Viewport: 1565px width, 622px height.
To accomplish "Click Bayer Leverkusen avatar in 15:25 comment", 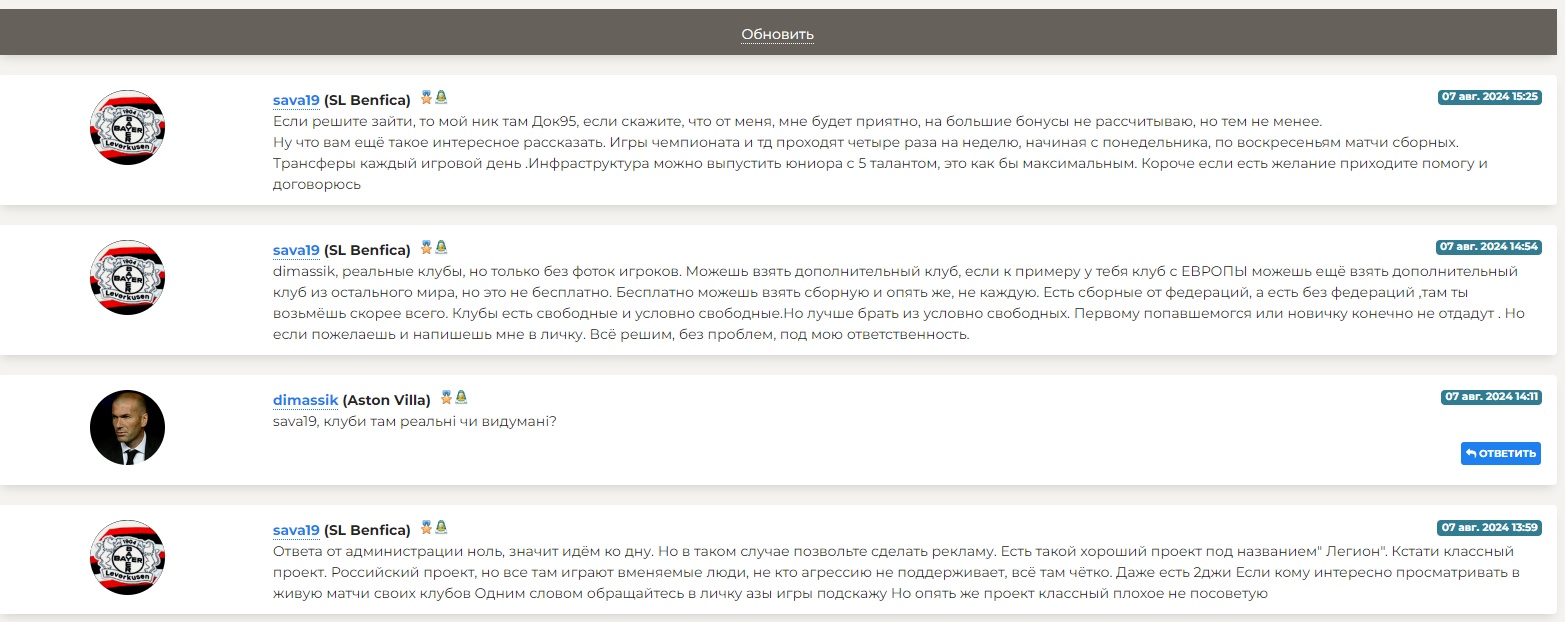I will click(x=128, y=128).
